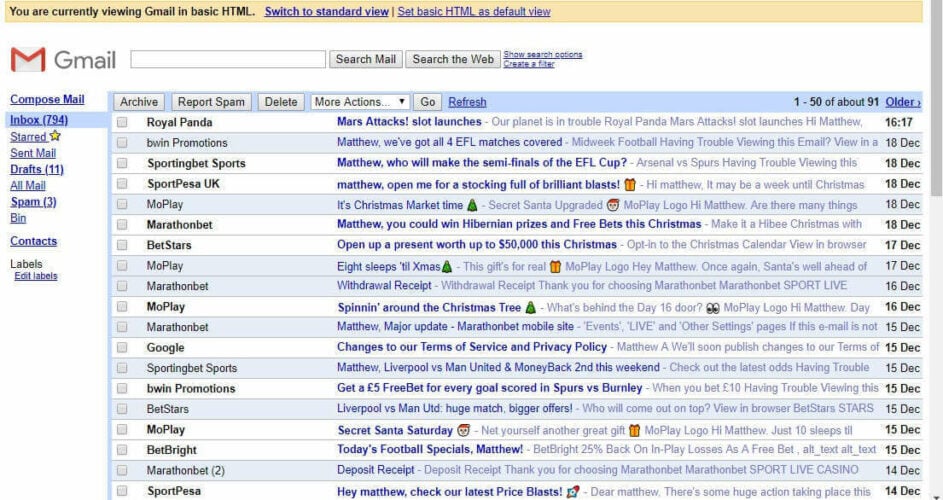Open 'Spinnin' around the Christmas Tree' email

click(x=437, y=307)
